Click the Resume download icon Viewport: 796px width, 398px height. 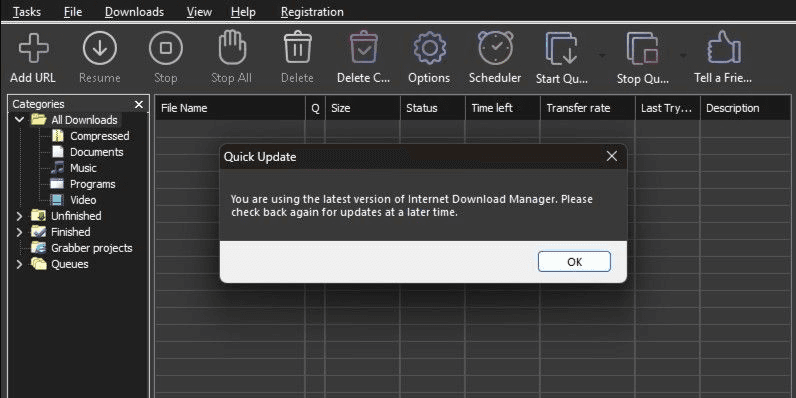click(x=100, y=49)
